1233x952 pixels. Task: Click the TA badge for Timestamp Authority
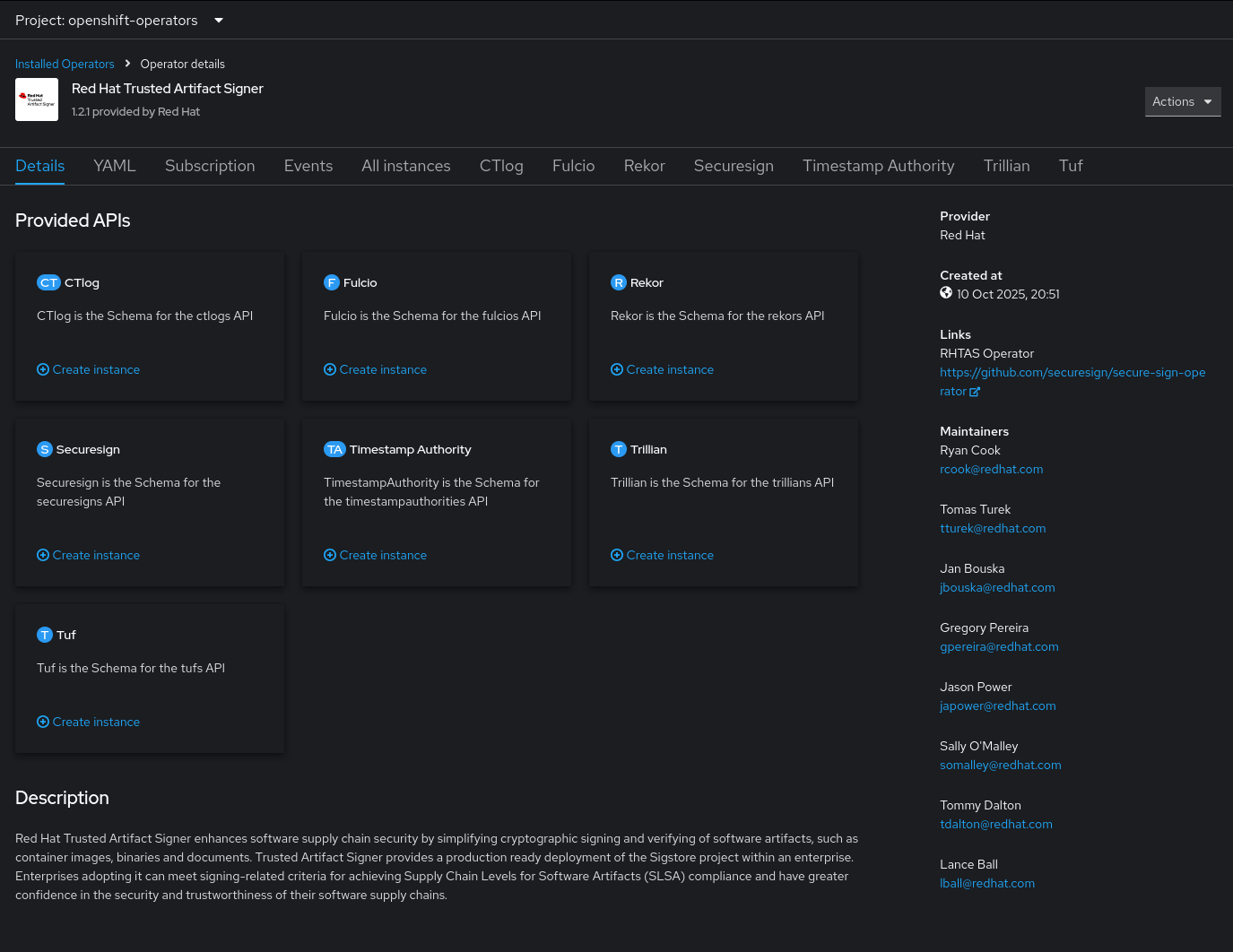[x=334, y=449]
